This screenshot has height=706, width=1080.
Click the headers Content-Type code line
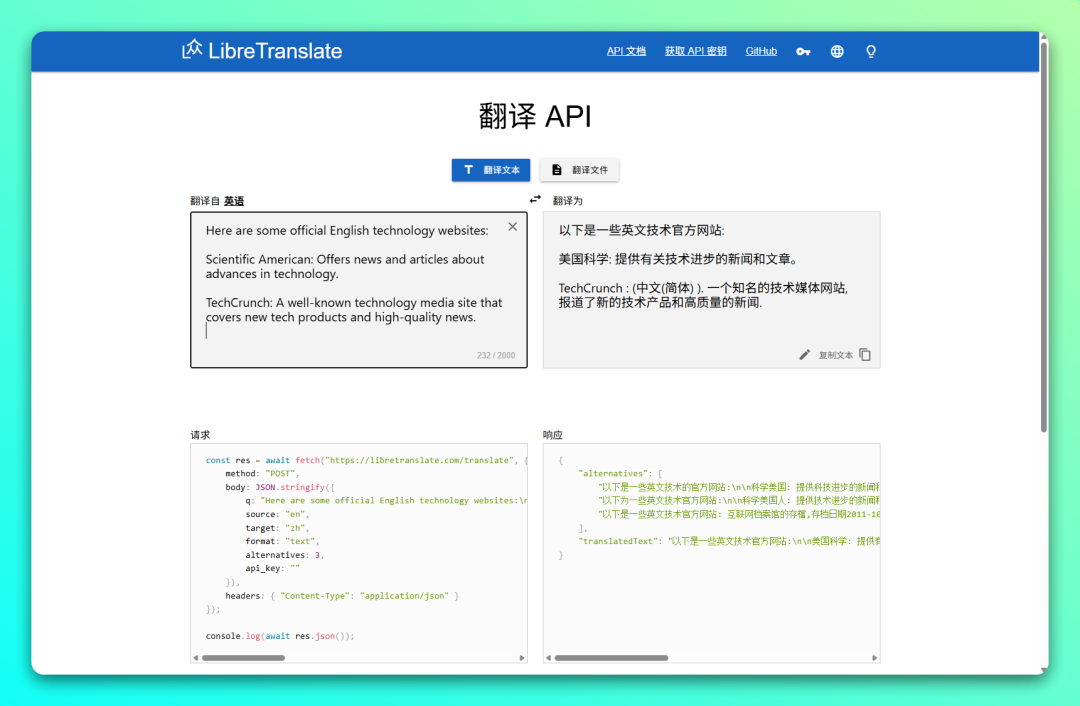(x=342, y=596)
